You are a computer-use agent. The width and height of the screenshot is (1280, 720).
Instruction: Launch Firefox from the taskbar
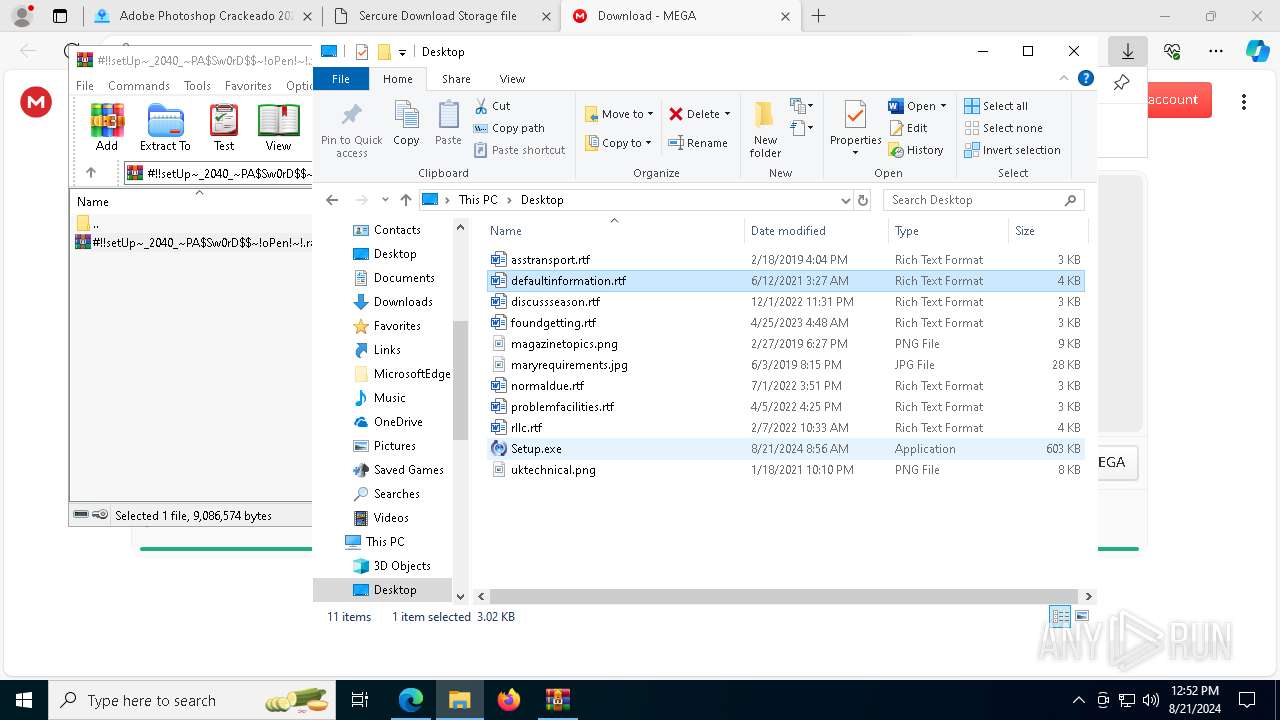pos(509,700)
